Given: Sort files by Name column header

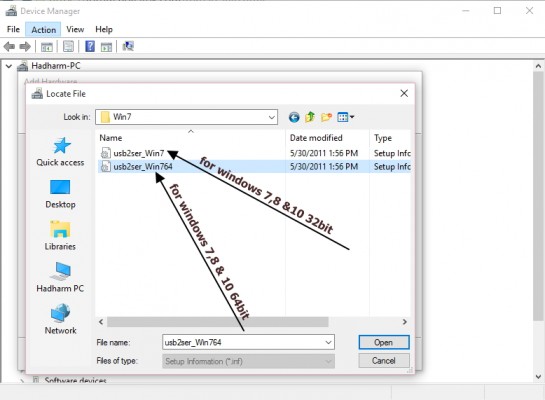Looking at the screenshot, I should [x=191, y=138].
